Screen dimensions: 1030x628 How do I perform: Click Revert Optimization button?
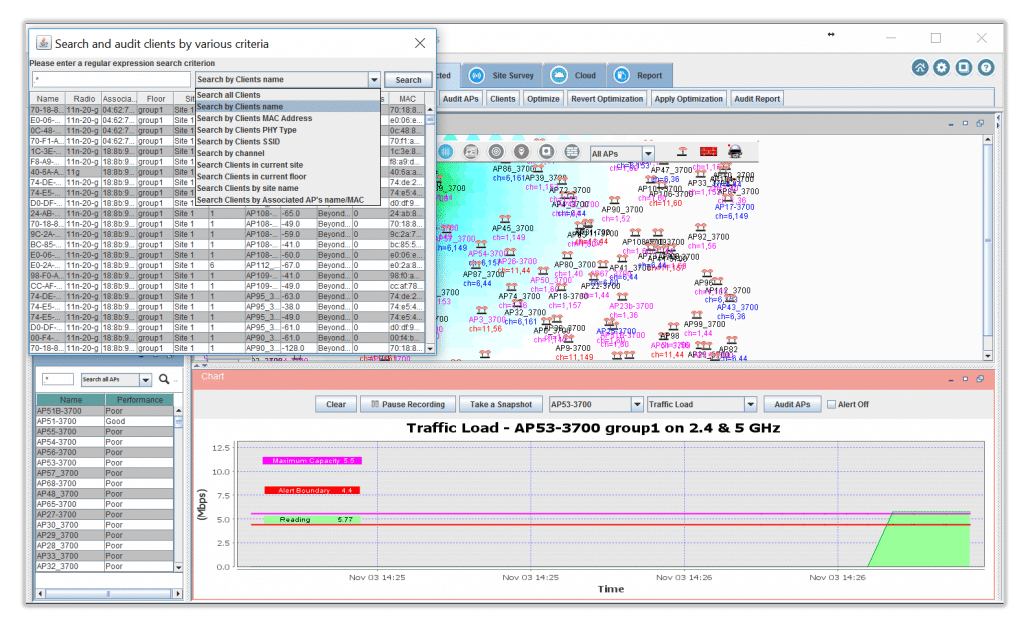click(x=607, y=99)
